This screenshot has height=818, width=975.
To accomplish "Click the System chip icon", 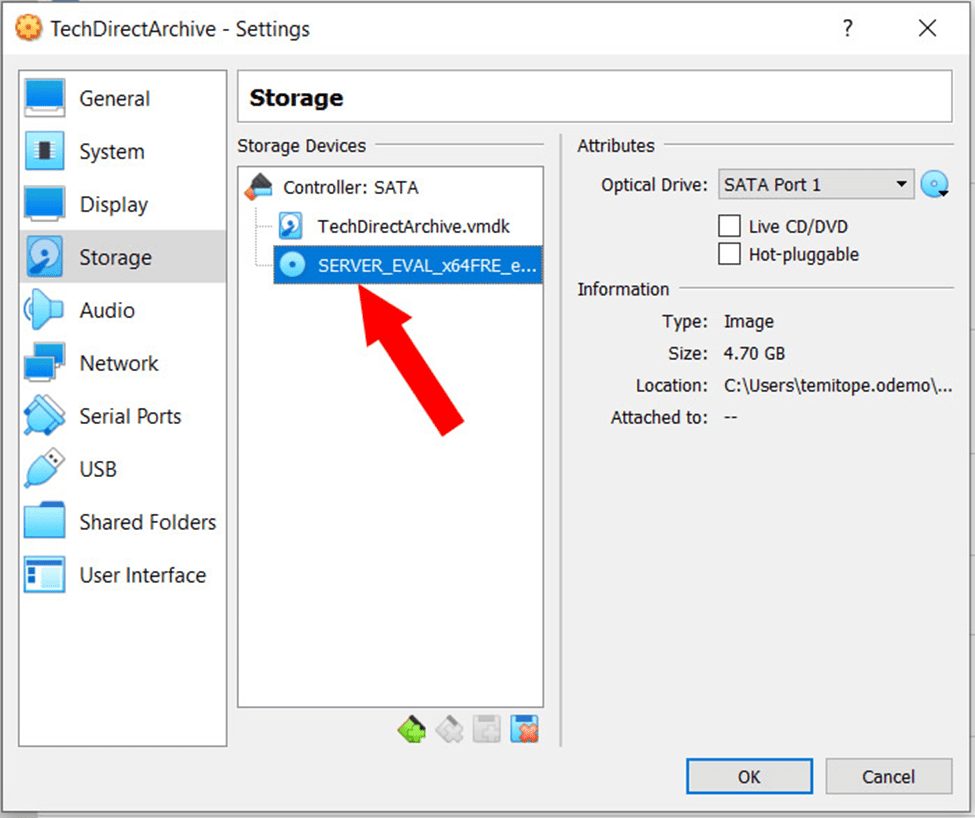I will [x=44, y=150].
